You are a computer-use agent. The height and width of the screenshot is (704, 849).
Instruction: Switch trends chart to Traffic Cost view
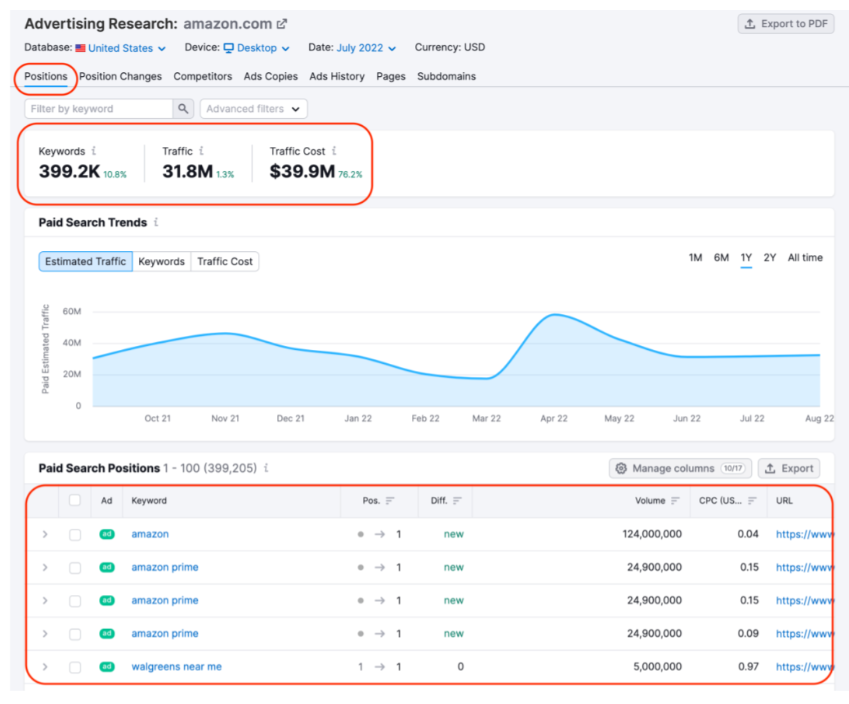click(x=225, y=262)
